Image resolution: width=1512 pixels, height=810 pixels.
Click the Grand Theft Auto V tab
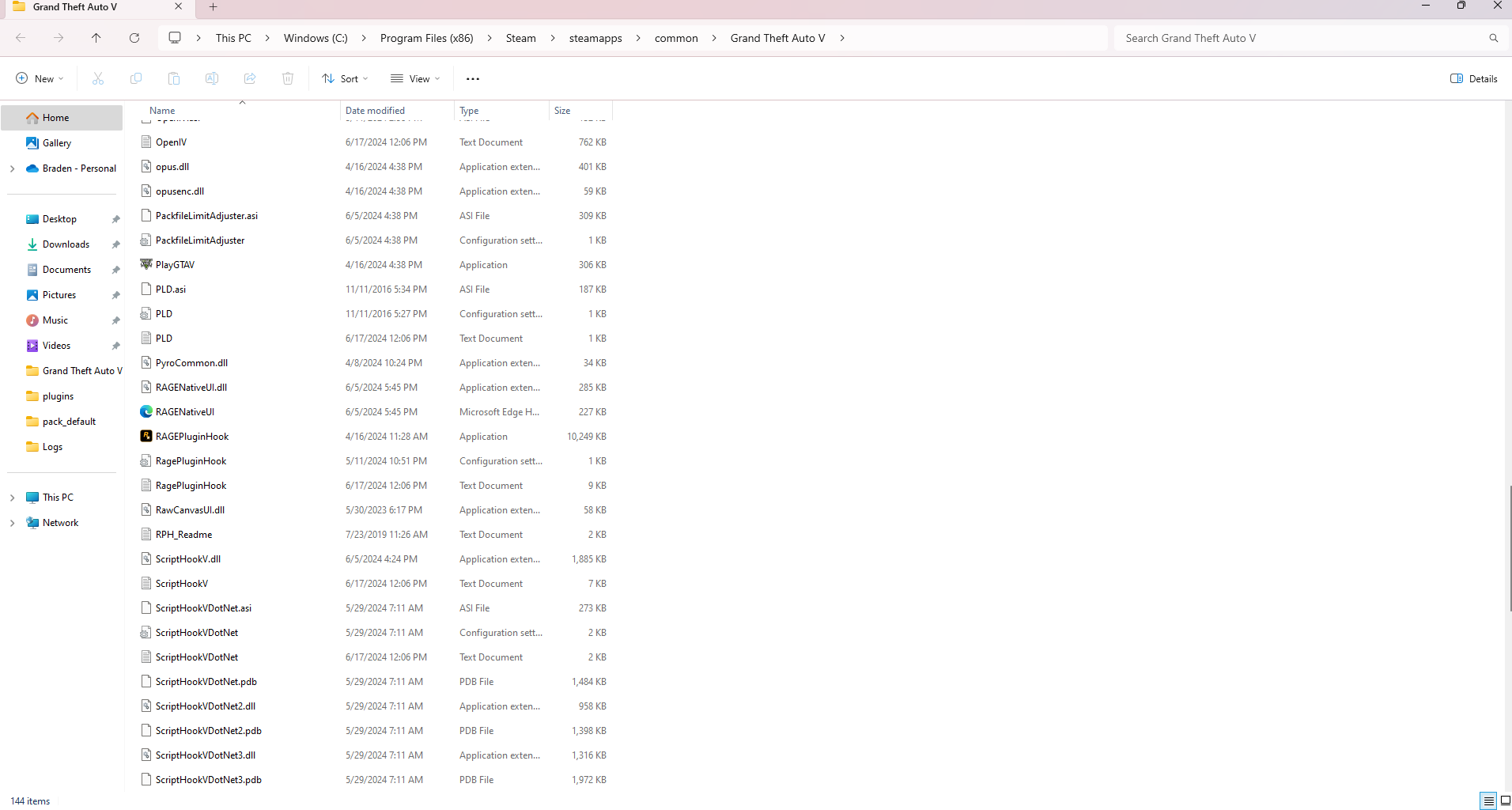[97, 7]
